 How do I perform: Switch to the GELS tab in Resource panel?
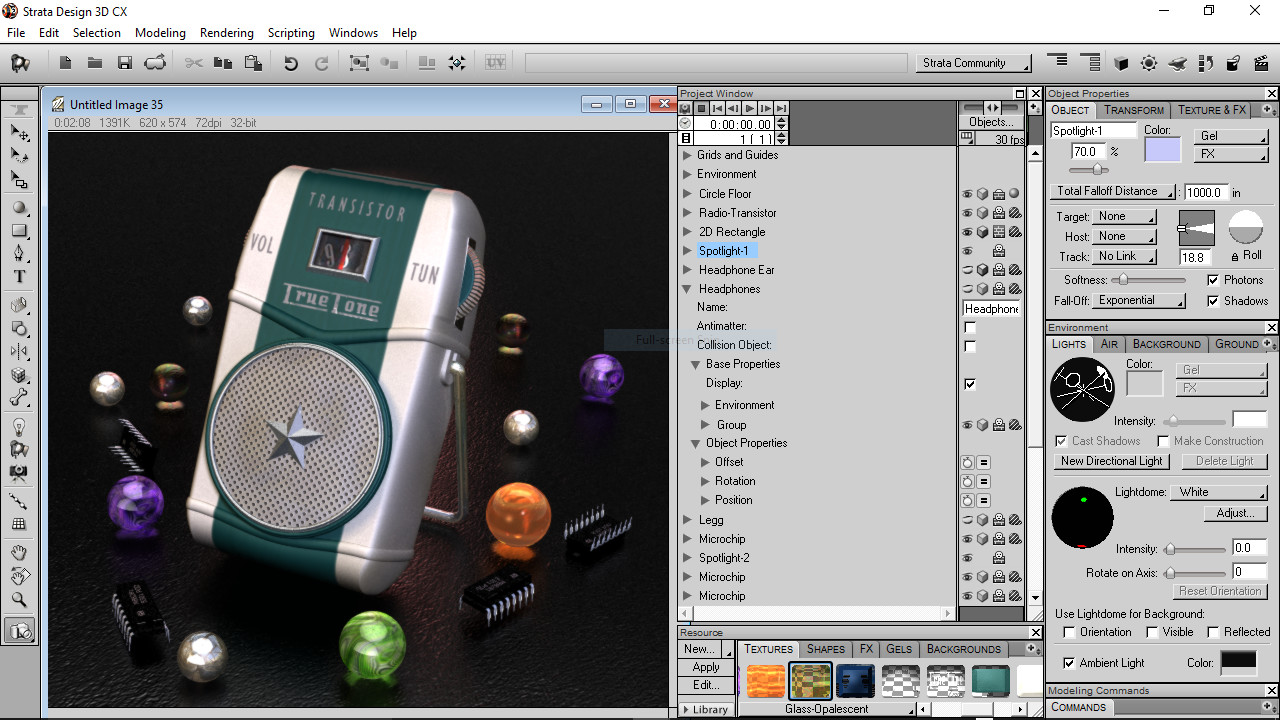(x=898, y=649)
